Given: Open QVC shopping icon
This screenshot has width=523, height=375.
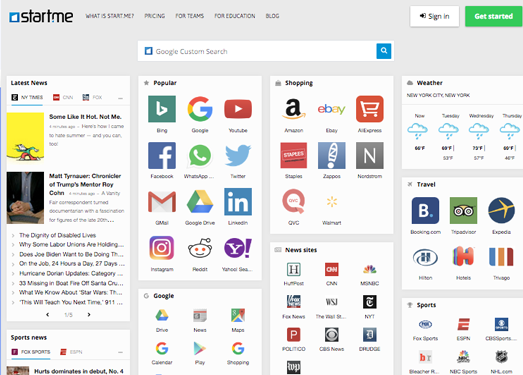Looking at the screenshot, I should pos(294,201).
